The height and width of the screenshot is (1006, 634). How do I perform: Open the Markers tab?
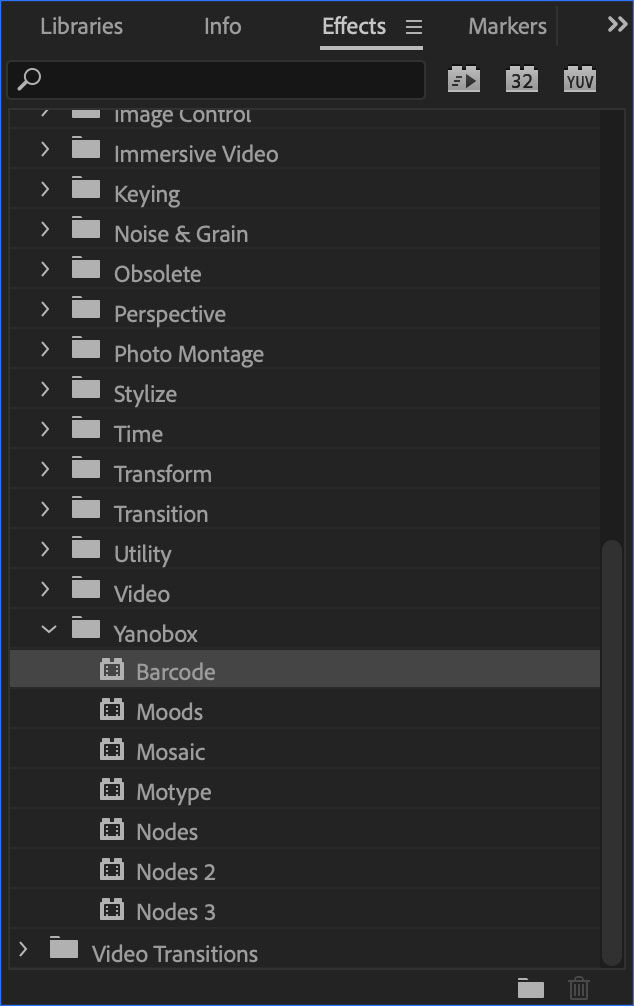tap(507, 27)
